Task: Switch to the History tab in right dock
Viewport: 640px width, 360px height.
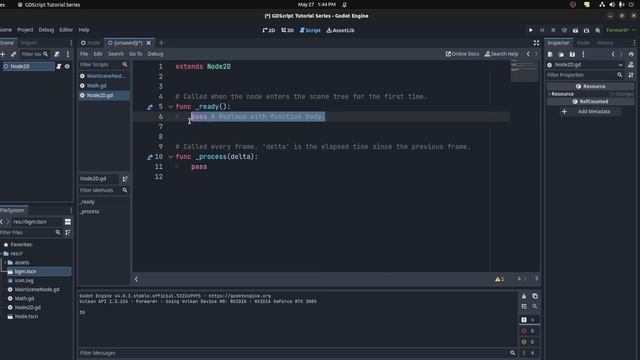Action: [x=605, y=43]
